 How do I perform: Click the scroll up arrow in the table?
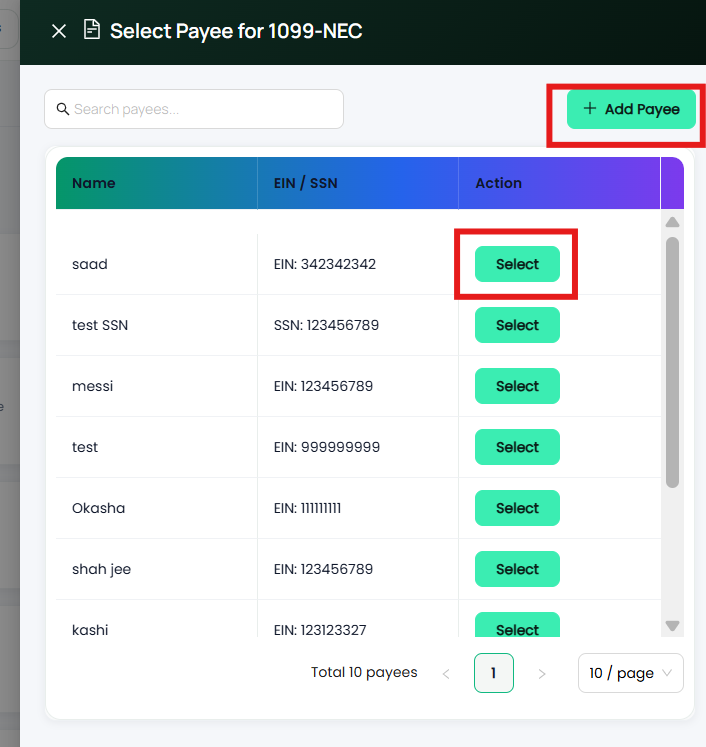(x=673, y=222)
